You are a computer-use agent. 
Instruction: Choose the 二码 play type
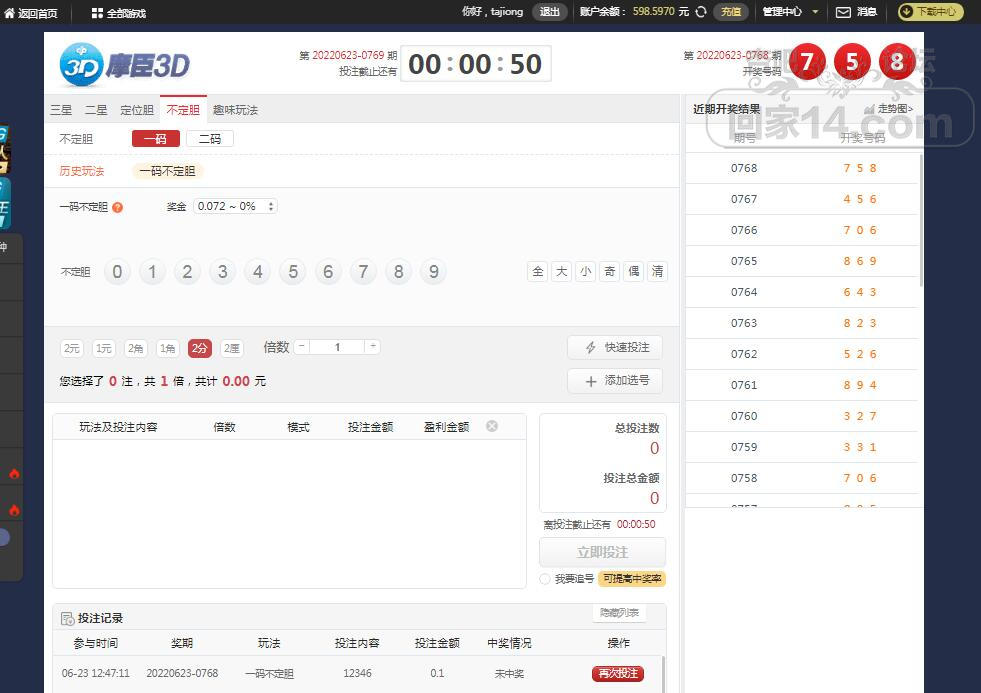210,139
